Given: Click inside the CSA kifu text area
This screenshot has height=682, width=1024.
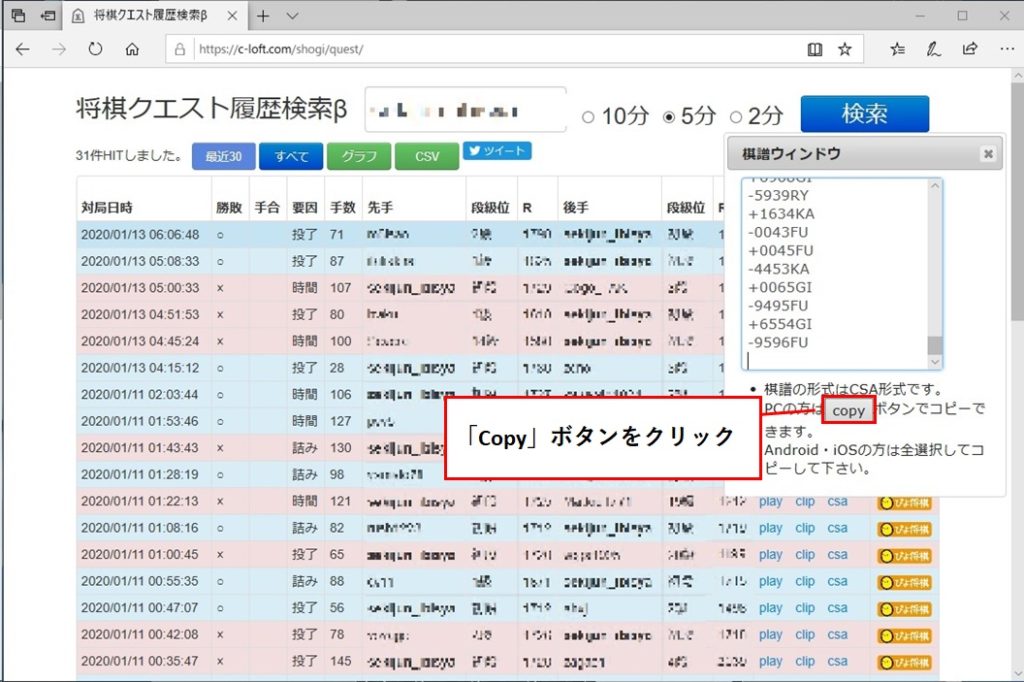Looking at the screenshot, I should pyautogui.click(x=835, y=274).
